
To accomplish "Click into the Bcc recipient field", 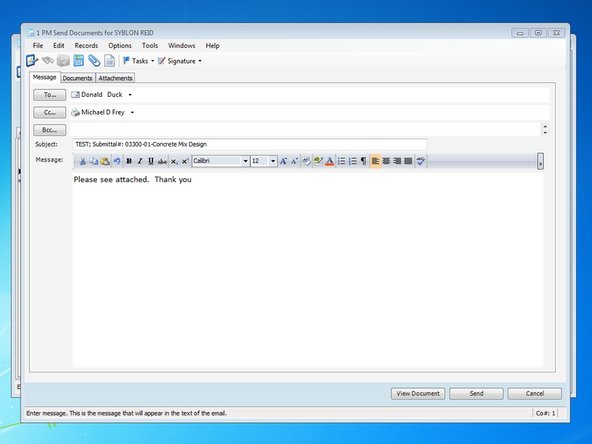I will [305, 130].
